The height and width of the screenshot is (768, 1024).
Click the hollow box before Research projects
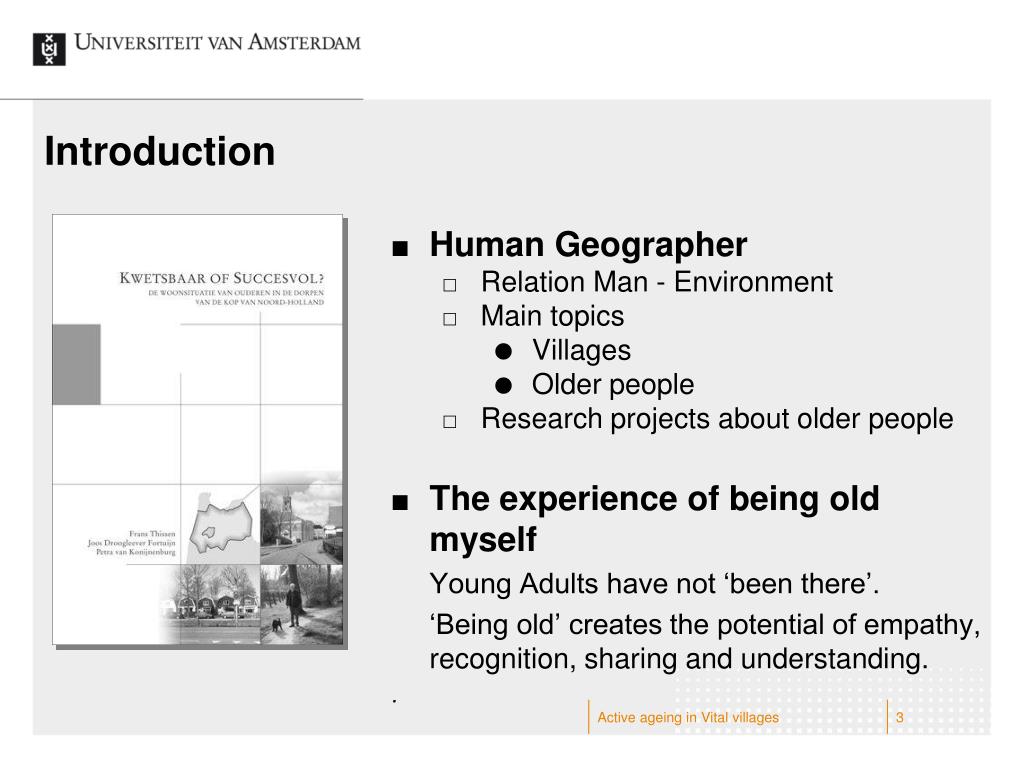pos(449,421)
